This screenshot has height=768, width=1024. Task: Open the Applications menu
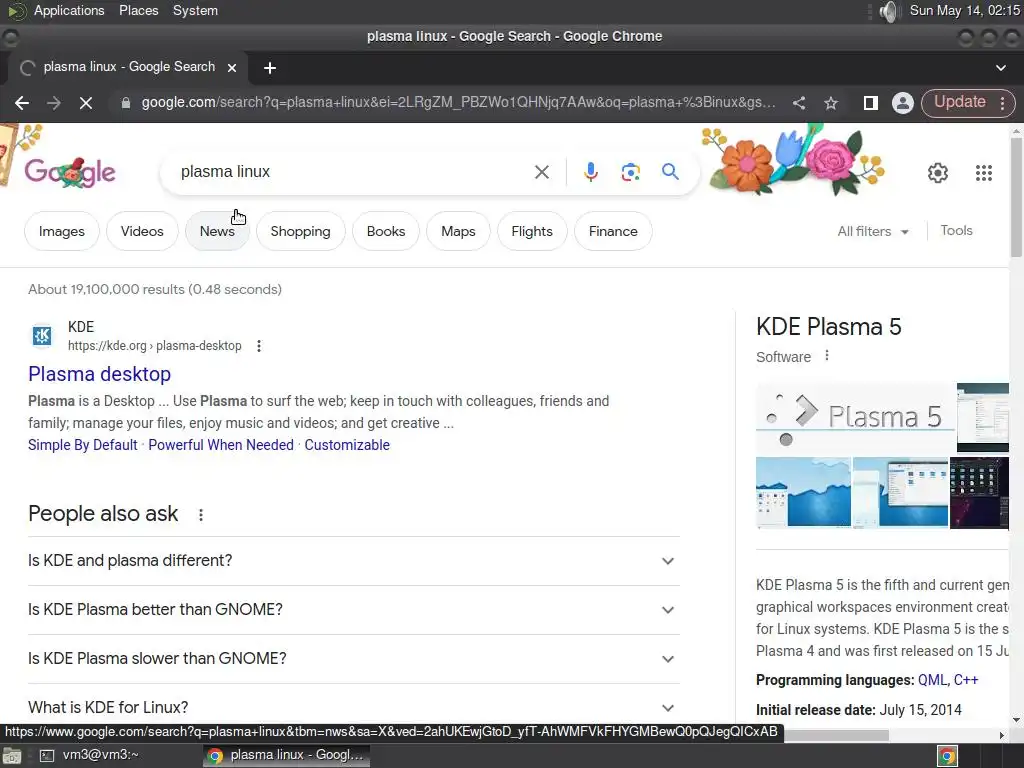pos(69,10)
